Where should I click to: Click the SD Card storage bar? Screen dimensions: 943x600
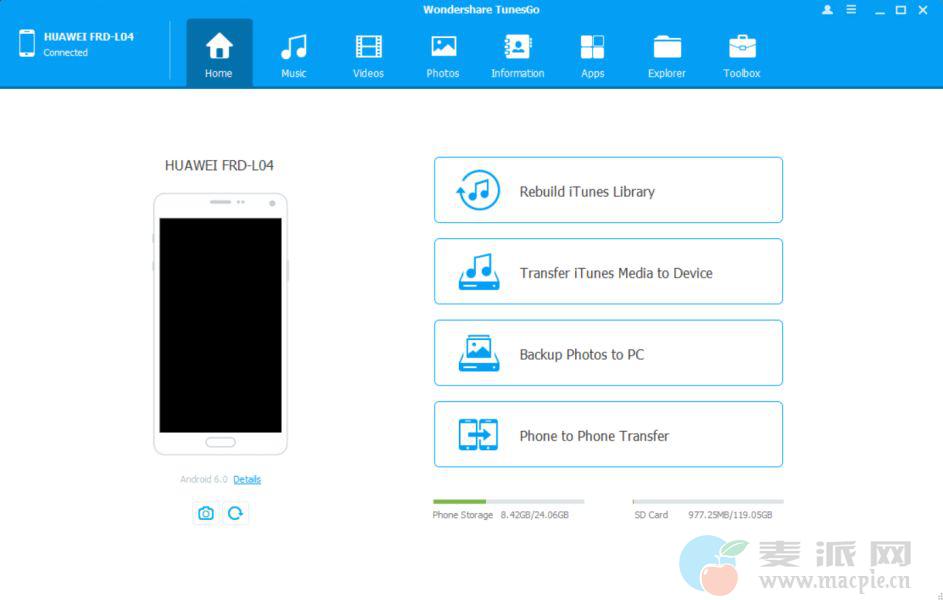(x=708, y=502)
